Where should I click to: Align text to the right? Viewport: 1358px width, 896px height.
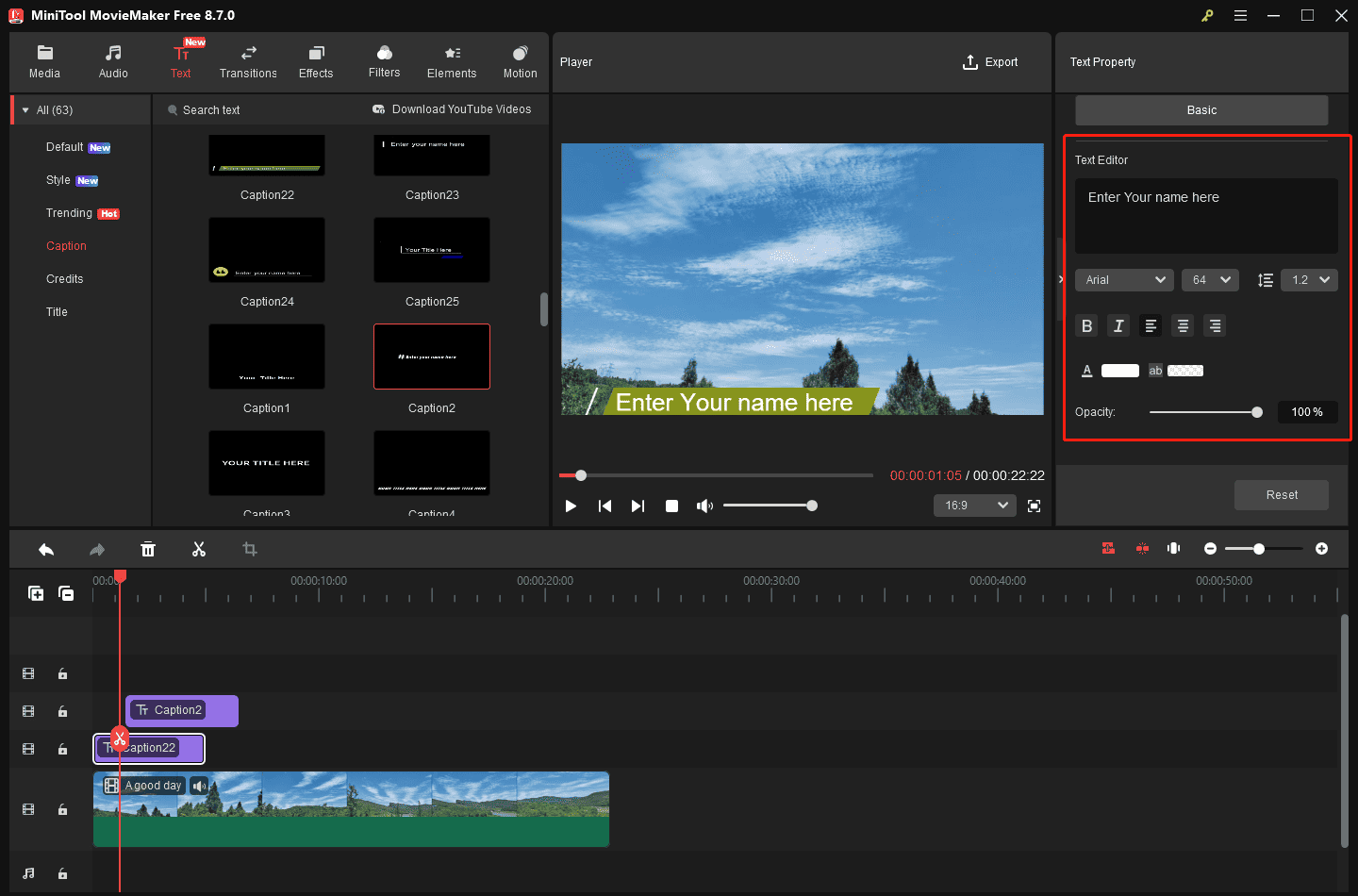1215,325
